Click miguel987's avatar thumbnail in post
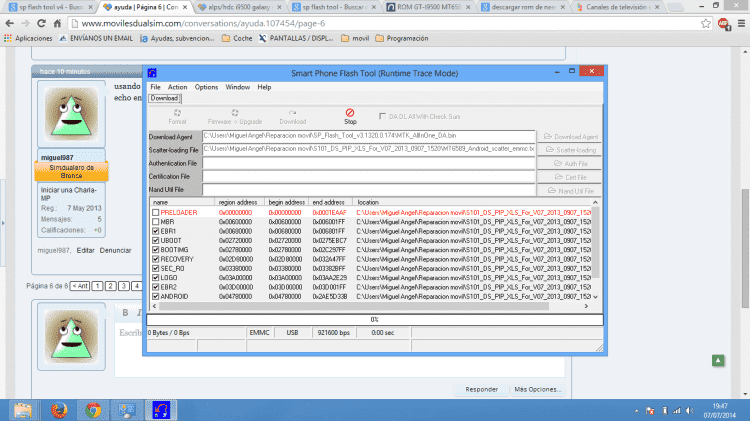 pyautogui.click(x=71, y=114)
